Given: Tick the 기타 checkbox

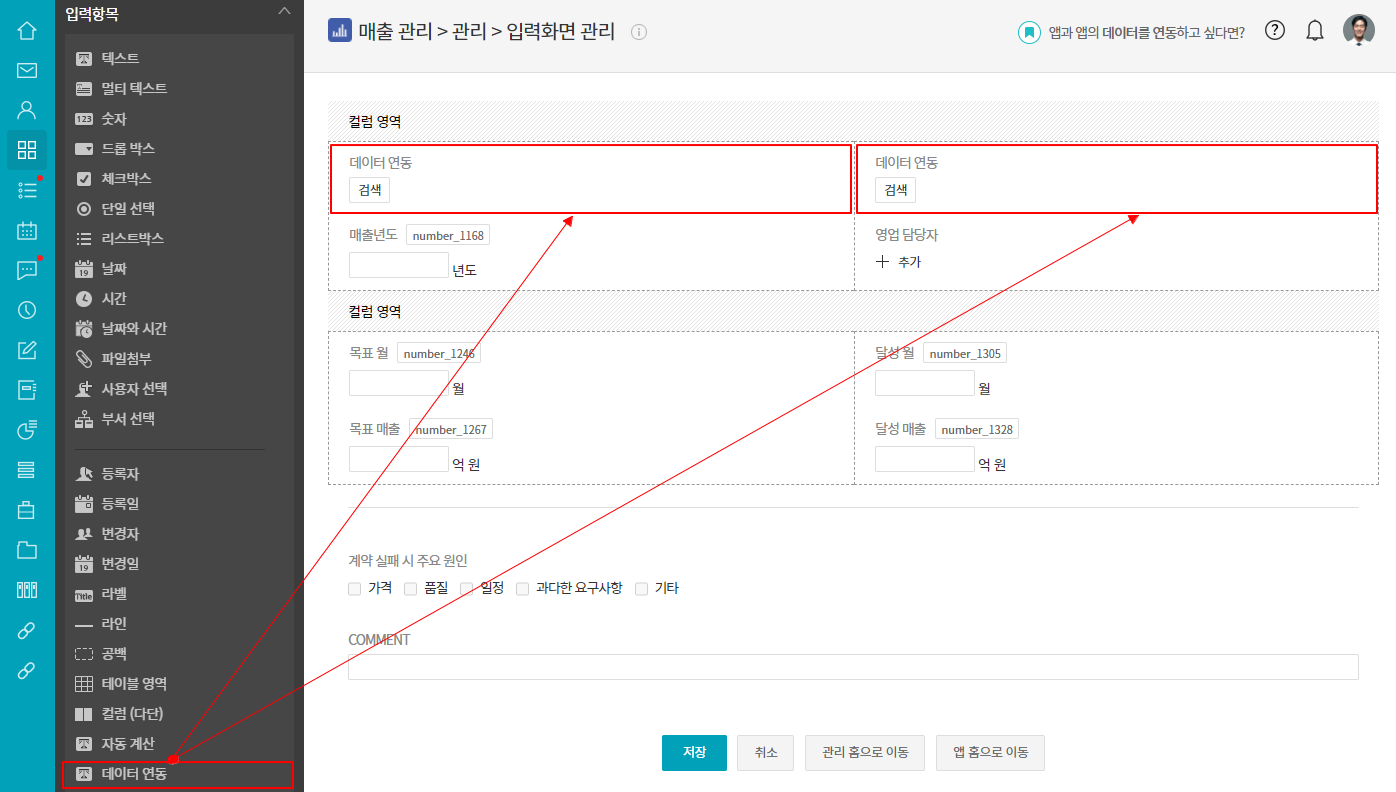Looking at the screenshot, I should (x=642, y=589).
